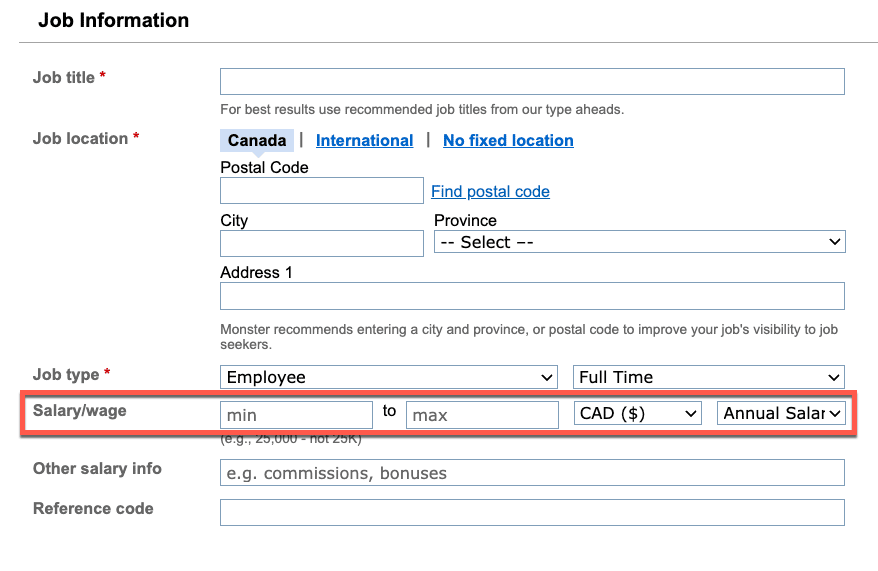This screenshot has width=878, height=571.
Task: Click the chevron on Full Time dropdown
Action: (834, 378)
